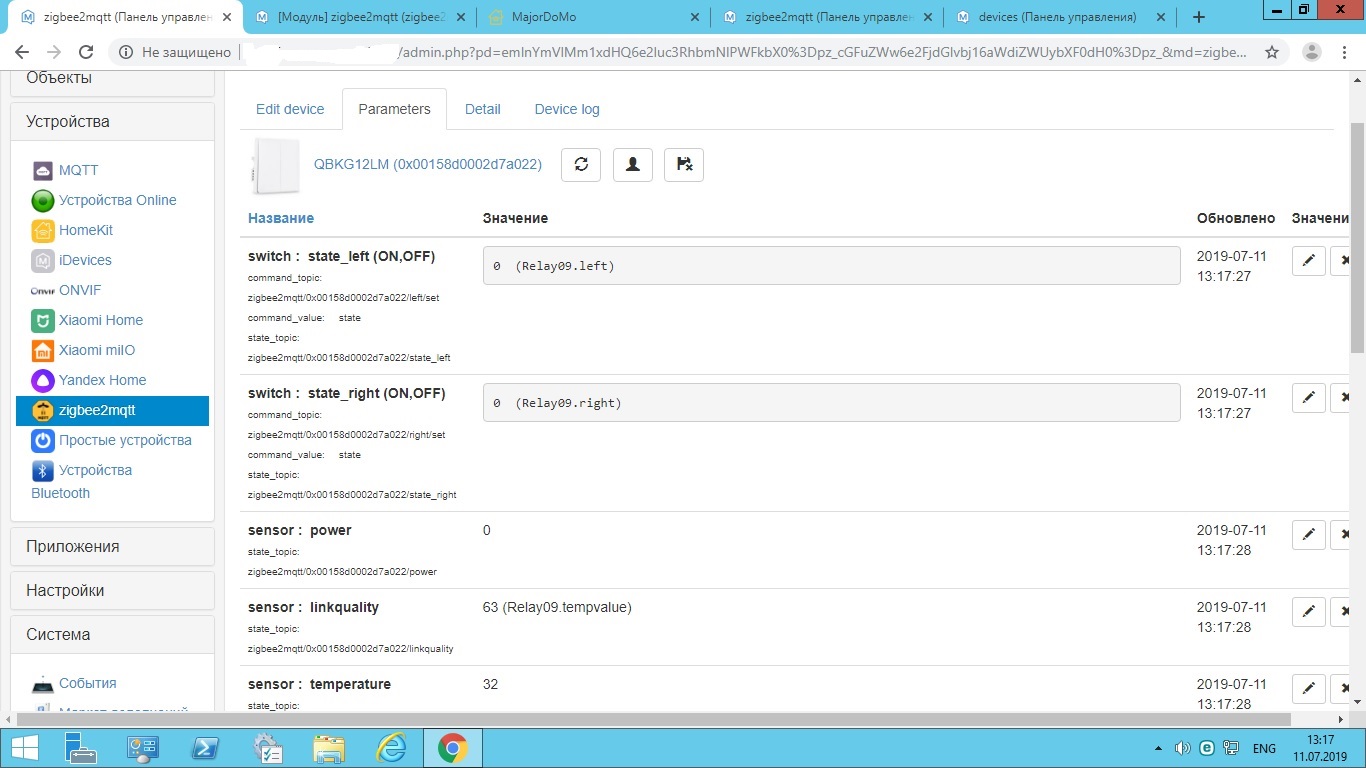Click the pencil for the linkquality sensor
The height and width of the screenshot is (768, 1366).
pyautogui.click(x=1308, y=612)
